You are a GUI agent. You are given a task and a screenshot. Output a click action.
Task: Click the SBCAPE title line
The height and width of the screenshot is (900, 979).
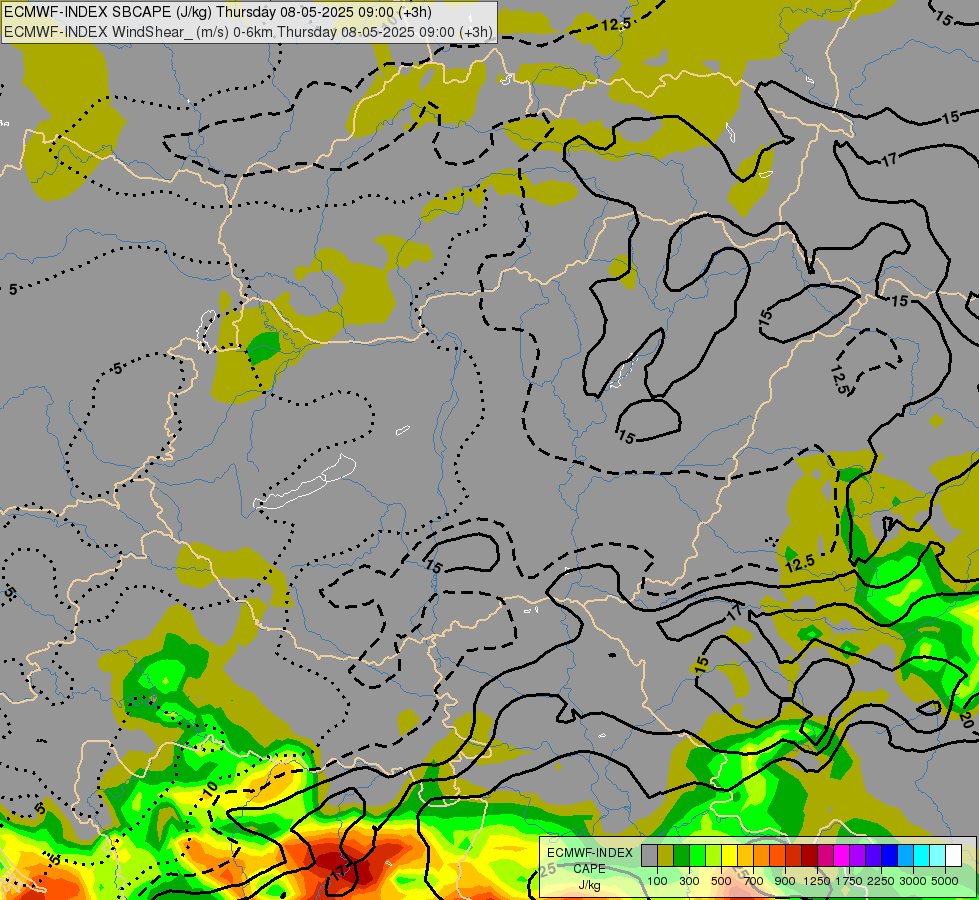point(218,12)
